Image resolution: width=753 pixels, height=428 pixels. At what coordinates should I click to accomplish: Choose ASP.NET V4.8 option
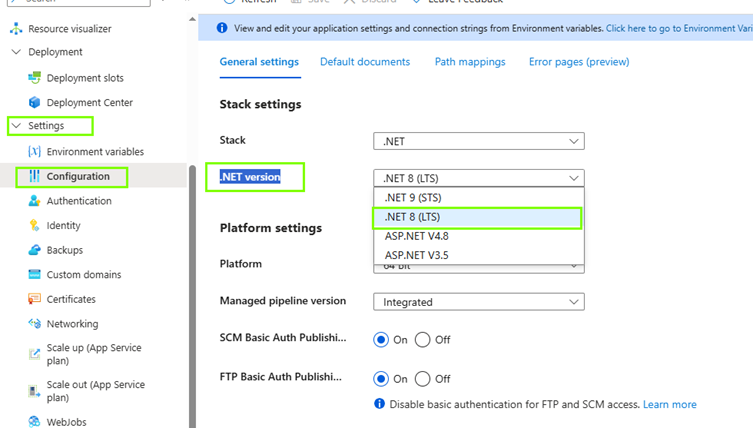pyautogui.click(x=479, y=236)
